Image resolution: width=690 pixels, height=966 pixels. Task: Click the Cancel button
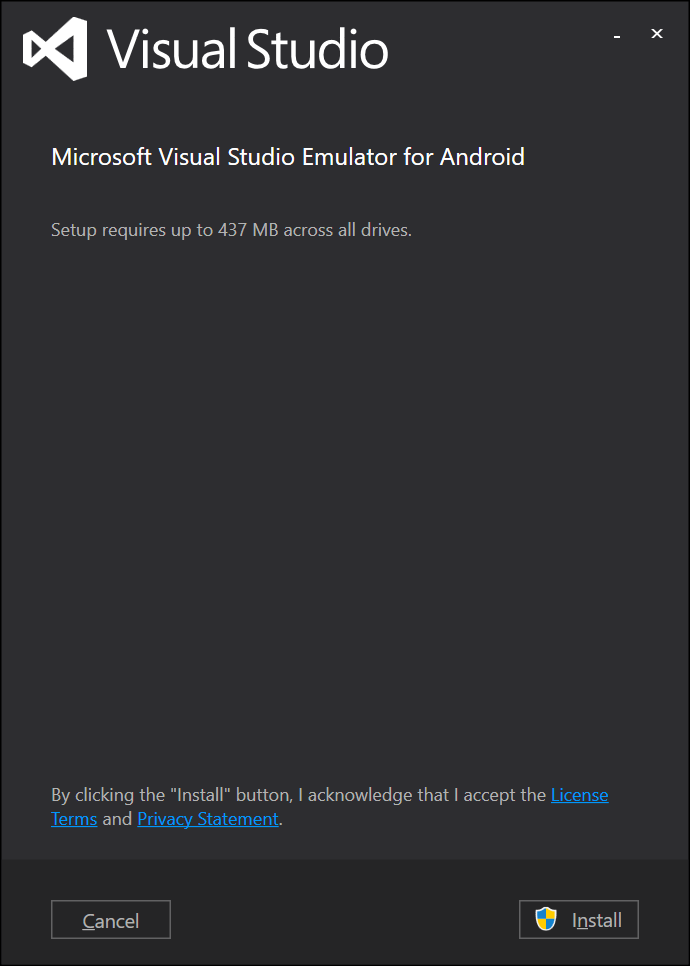[111, 919]
